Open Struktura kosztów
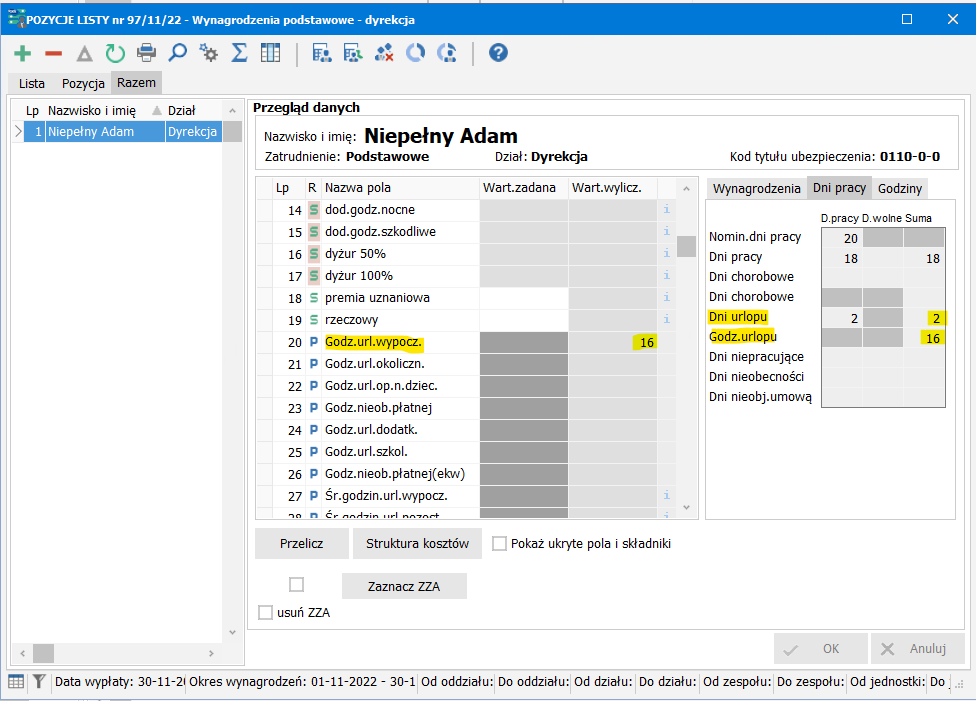The height and width of the screenshot is (701, 976). 417,543
